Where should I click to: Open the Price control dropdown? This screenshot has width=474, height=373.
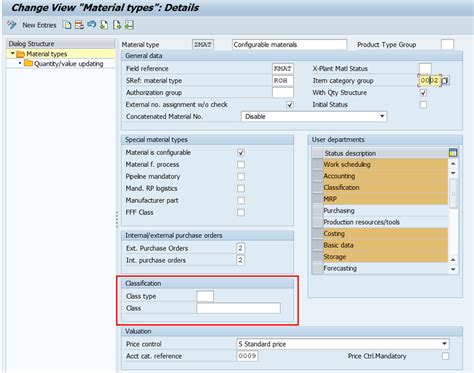click(x=444, y=344)
